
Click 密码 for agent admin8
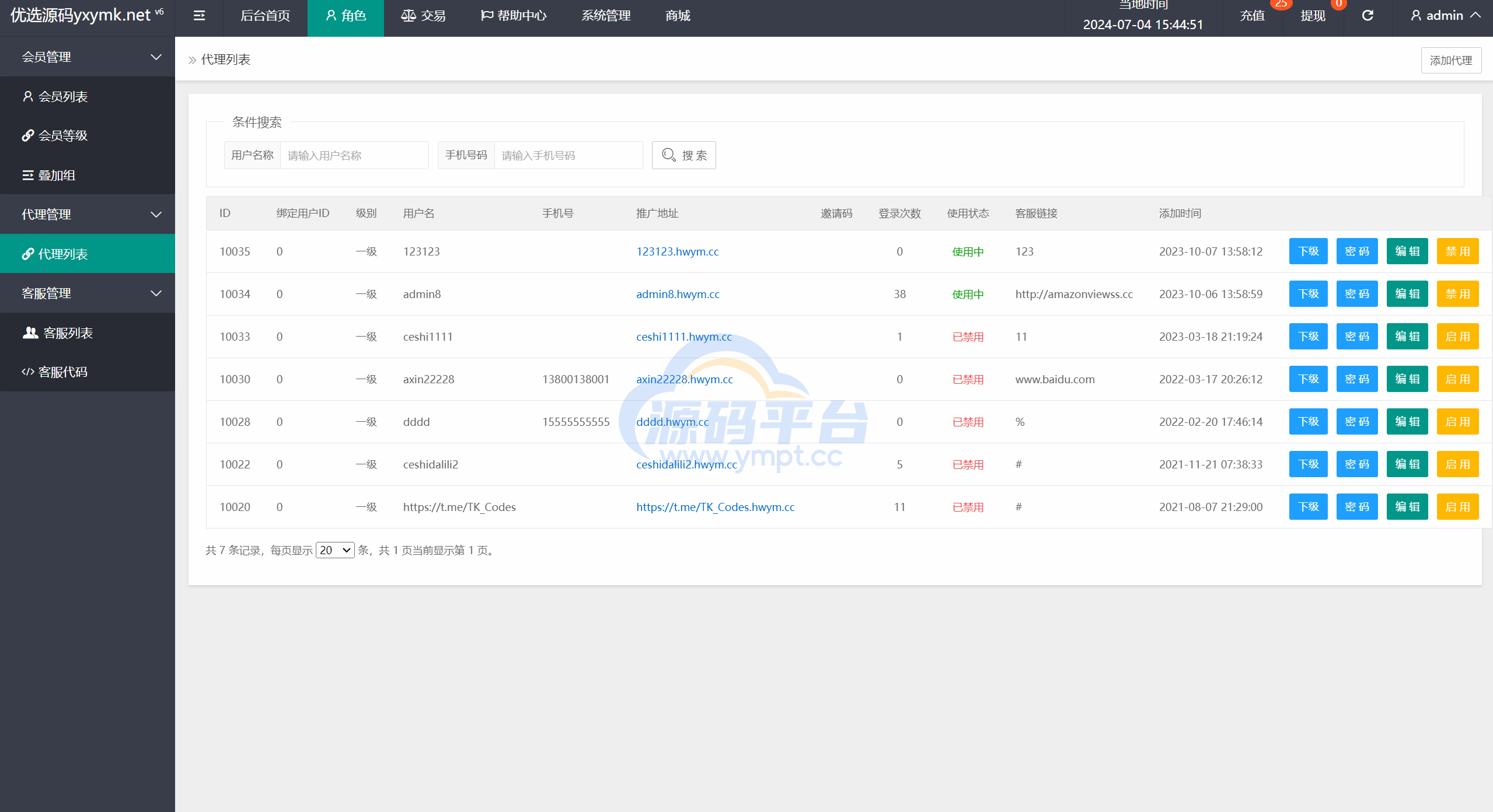1357,294
